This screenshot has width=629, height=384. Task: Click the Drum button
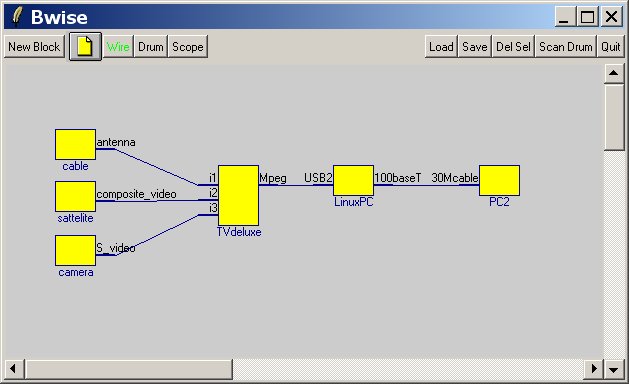[x=151, y=47]
